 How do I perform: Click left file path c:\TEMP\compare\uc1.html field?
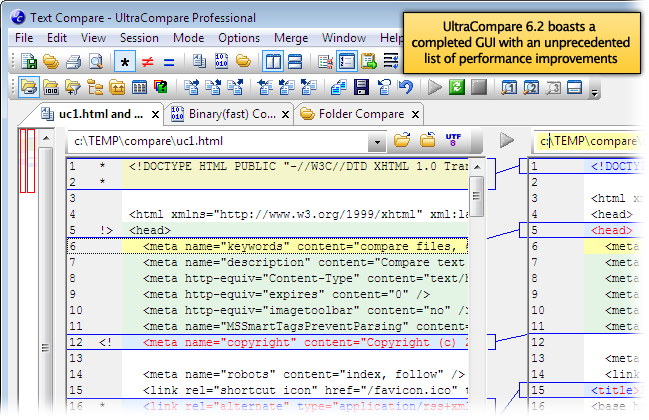pyautogui.click(x=218, y=142)
